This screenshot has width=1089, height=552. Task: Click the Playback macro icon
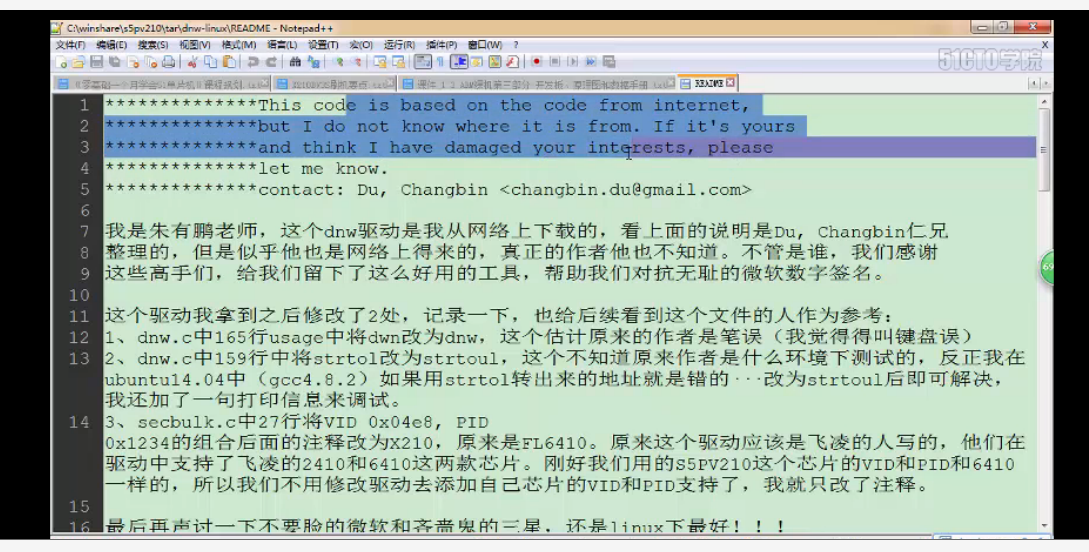click(573, 62)
